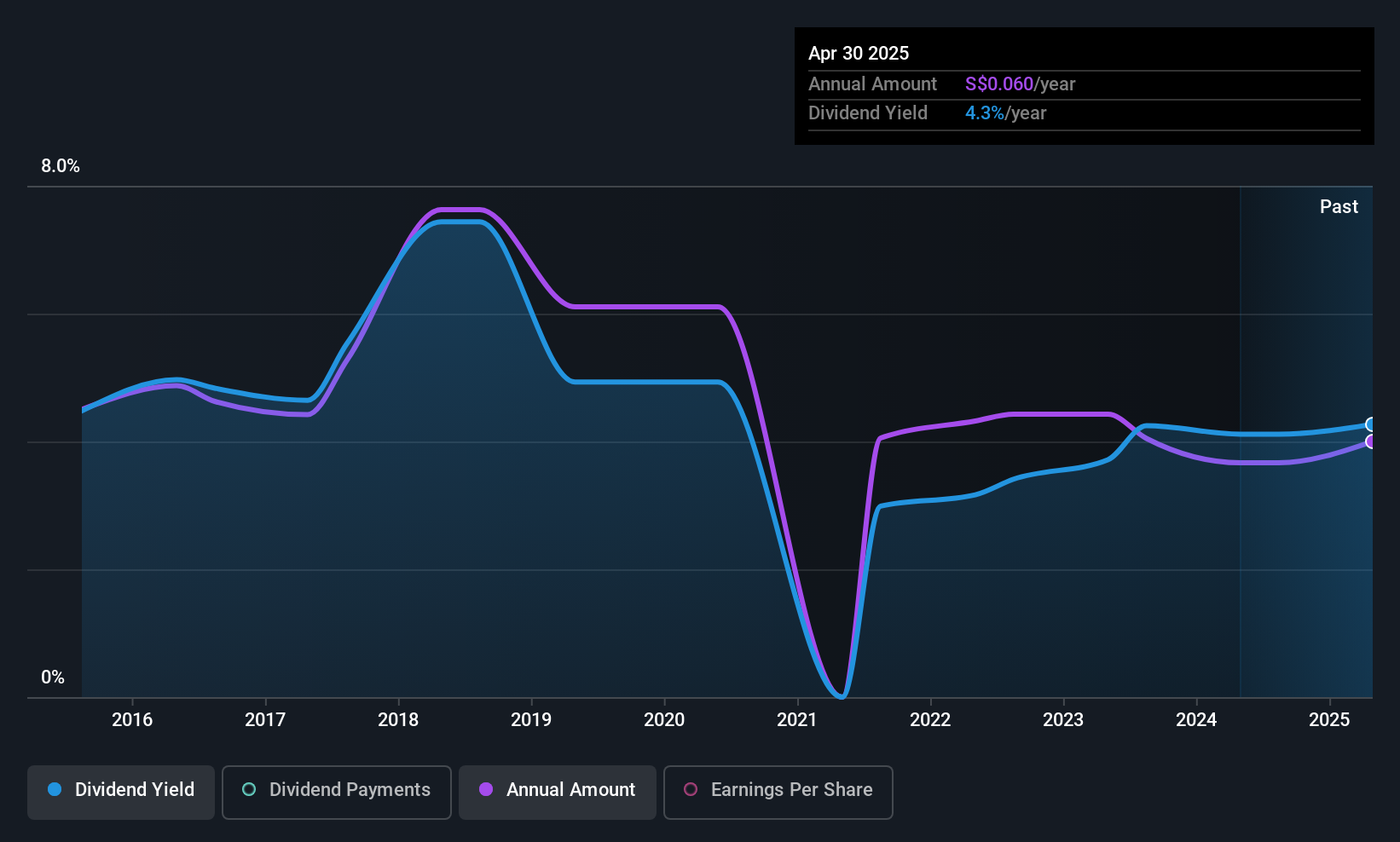Click the 8.0% y-axis label
The height and width of the screenshot is (842, 1400).
point(61,166)
